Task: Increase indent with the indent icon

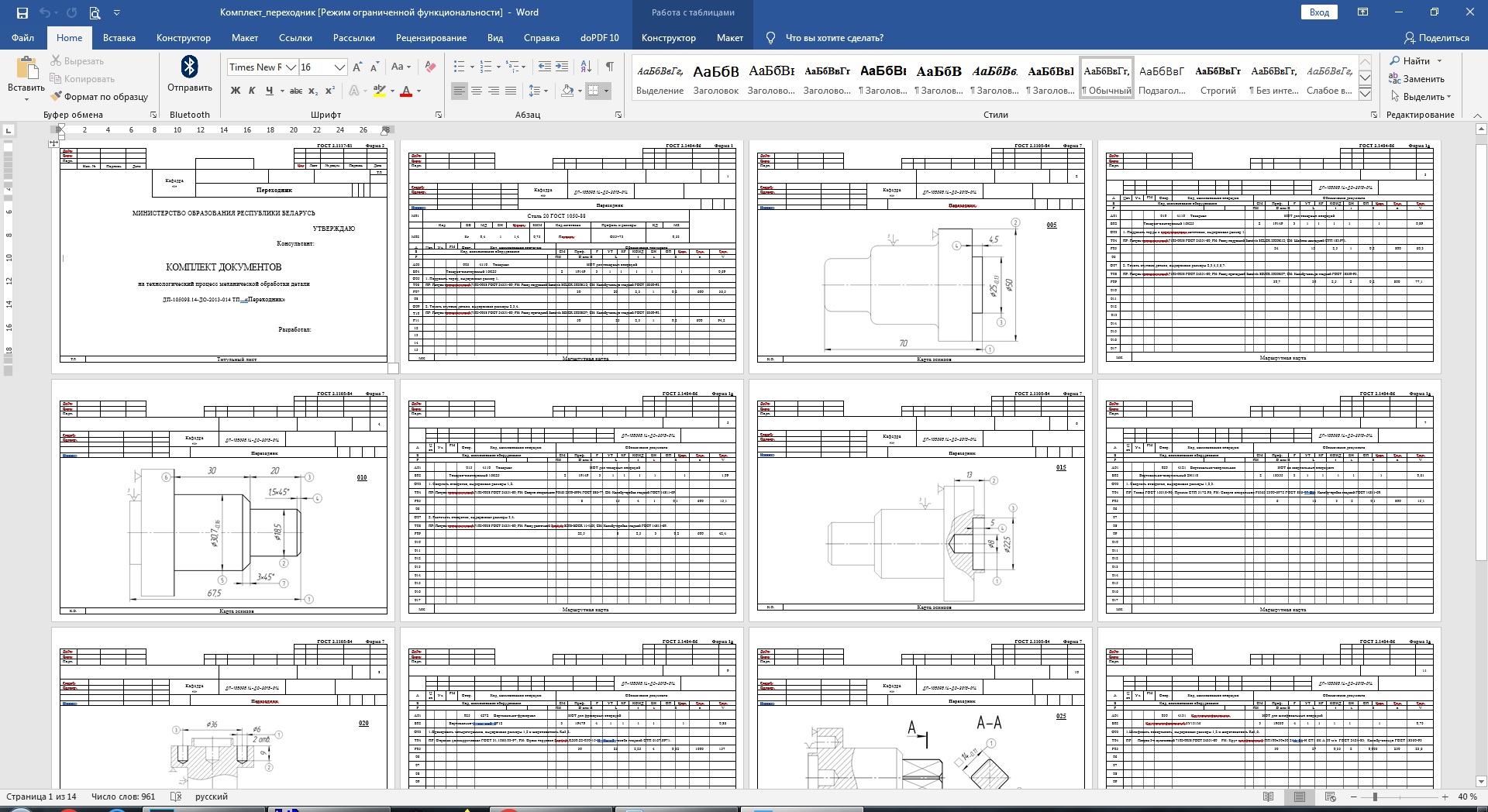Action: (562, 67)
